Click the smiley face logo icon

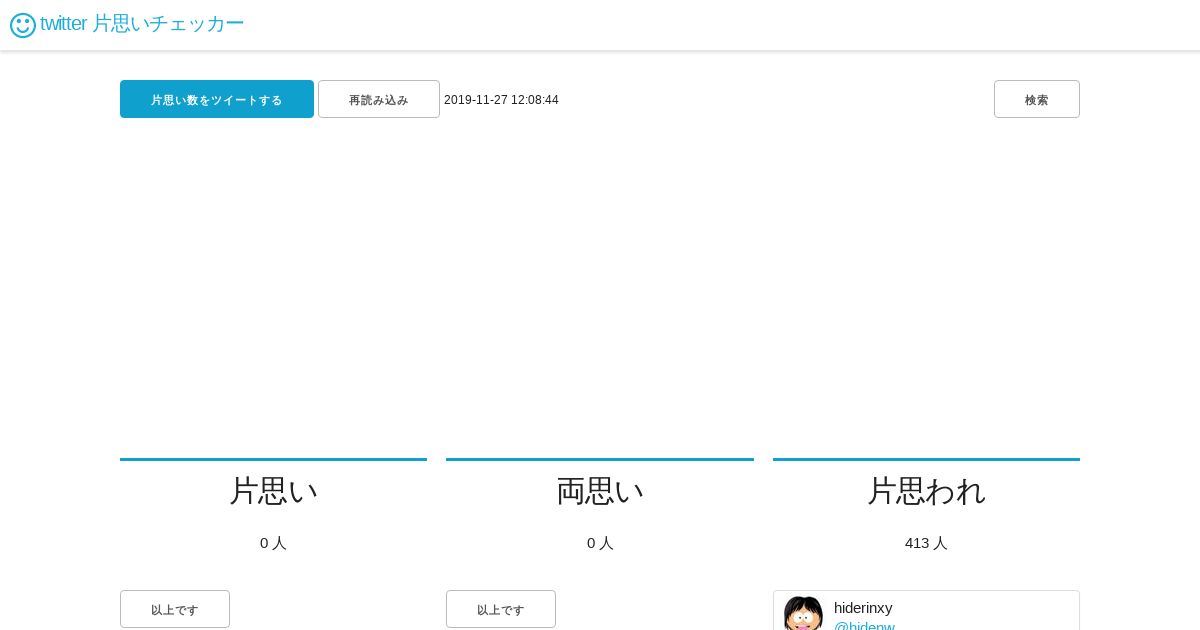23,25
